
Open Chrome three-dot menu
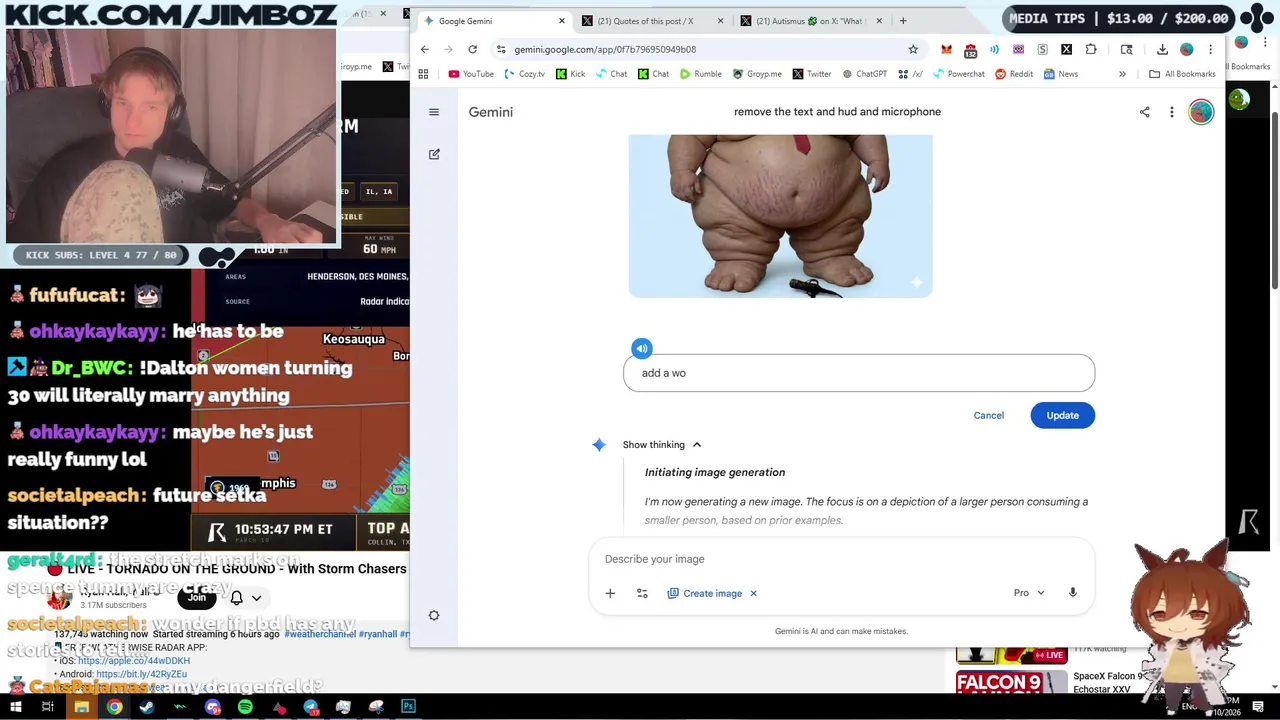coord(1210,49)
